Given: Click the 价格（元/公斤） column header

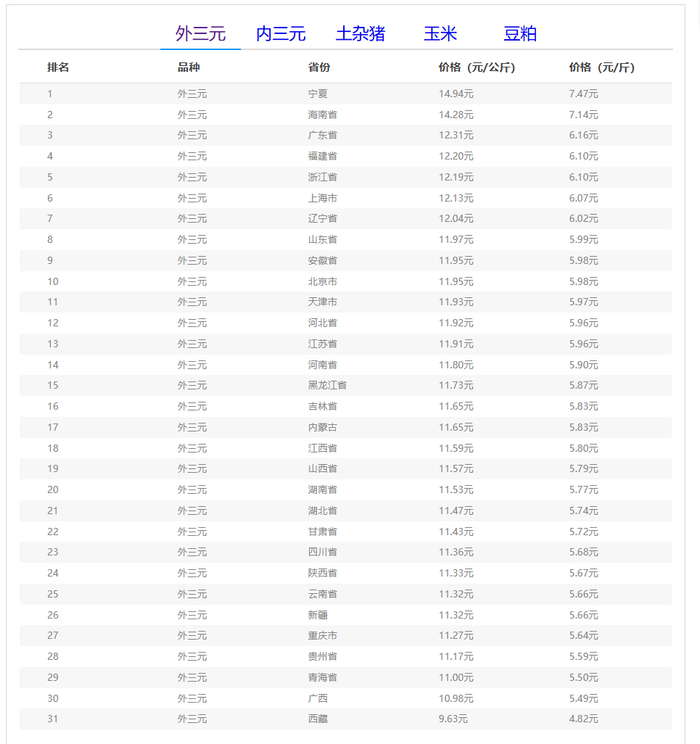Looking at the screenshot, I should point(476,67).
